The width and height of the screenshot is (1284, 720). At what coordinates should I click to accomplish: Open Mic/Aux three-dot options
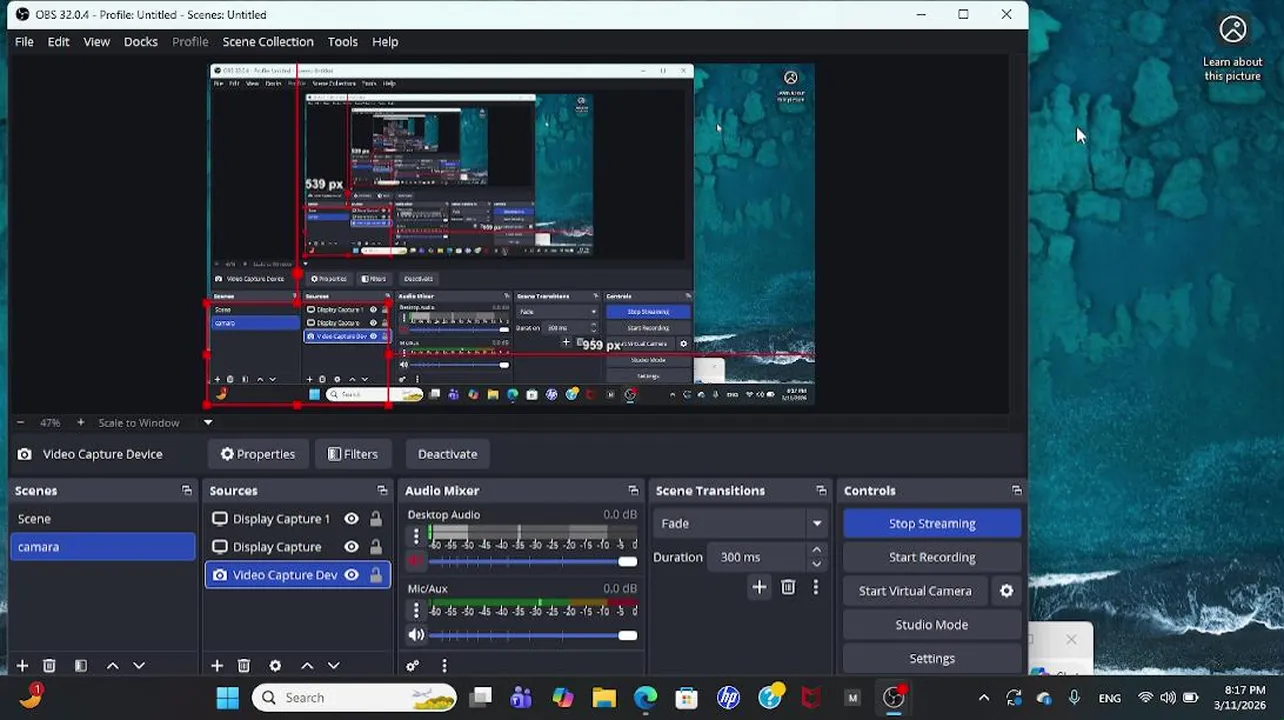coord(416,611)
